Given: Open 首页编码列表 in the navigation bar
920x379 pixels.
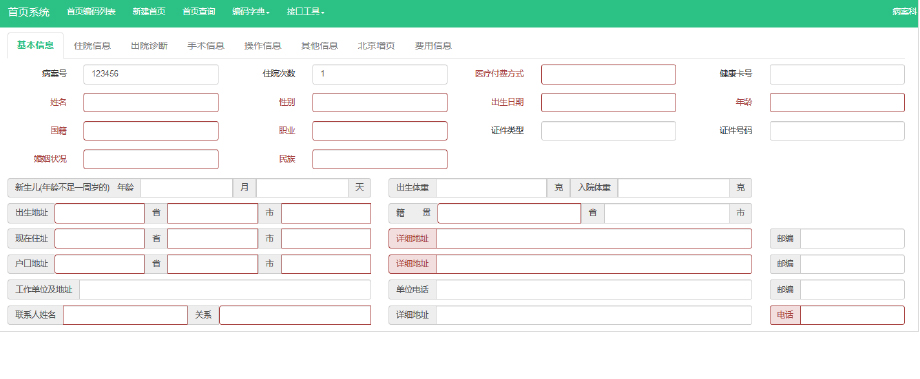Looking at the screenshot, I should click(x=91, y=12).
